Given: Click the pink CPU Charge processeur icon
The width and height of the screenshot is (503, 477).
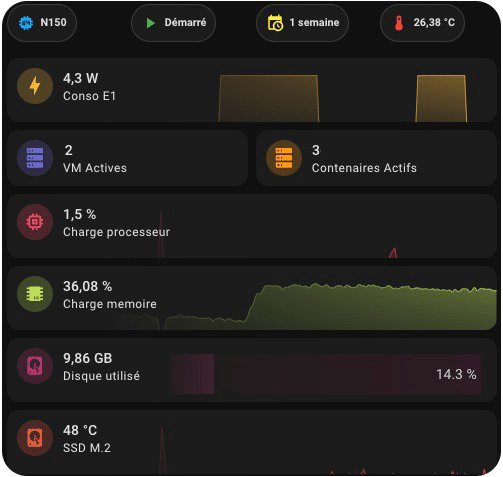Looking at the screenshot, I should pos(35,222).
